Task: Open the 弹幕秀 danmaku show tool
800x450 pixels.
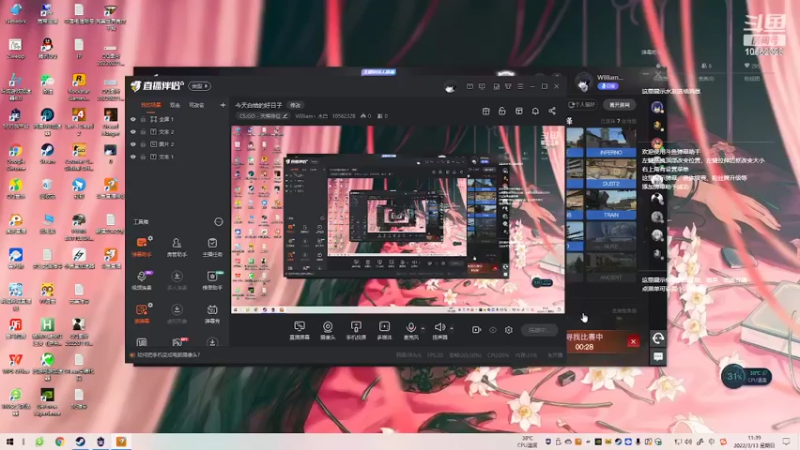Action: (212, 314)
